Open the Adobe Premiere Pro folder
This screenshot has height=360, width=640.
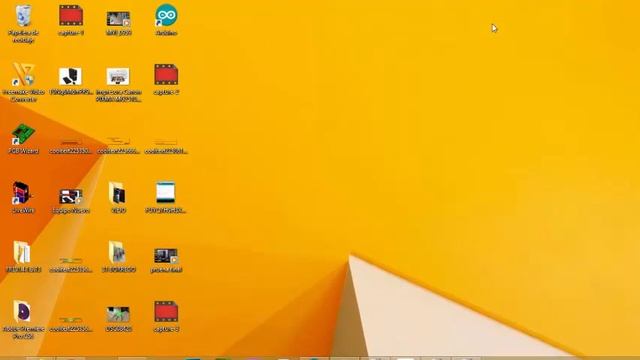point(22,311)
